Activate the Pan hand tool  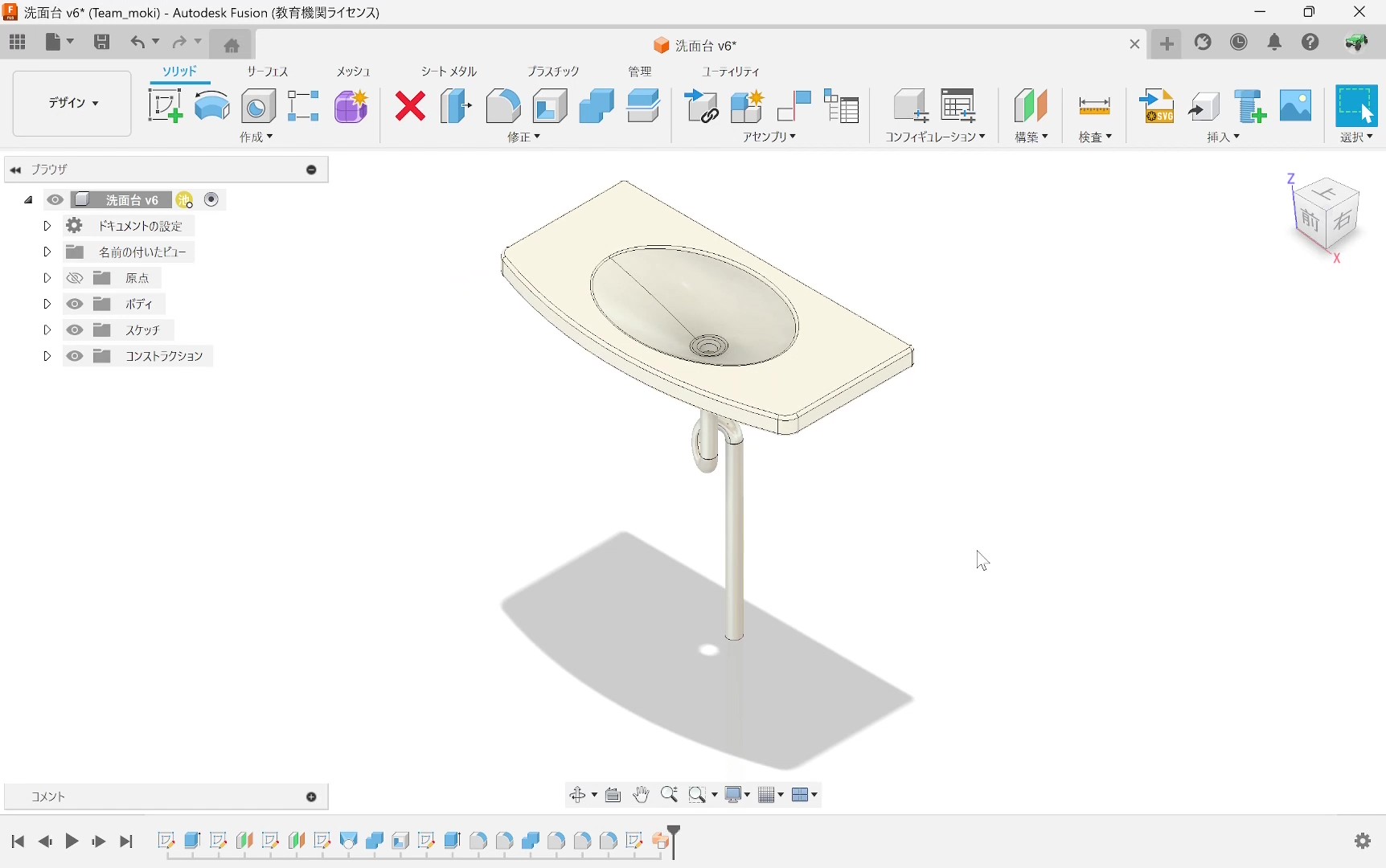(641, 795)
